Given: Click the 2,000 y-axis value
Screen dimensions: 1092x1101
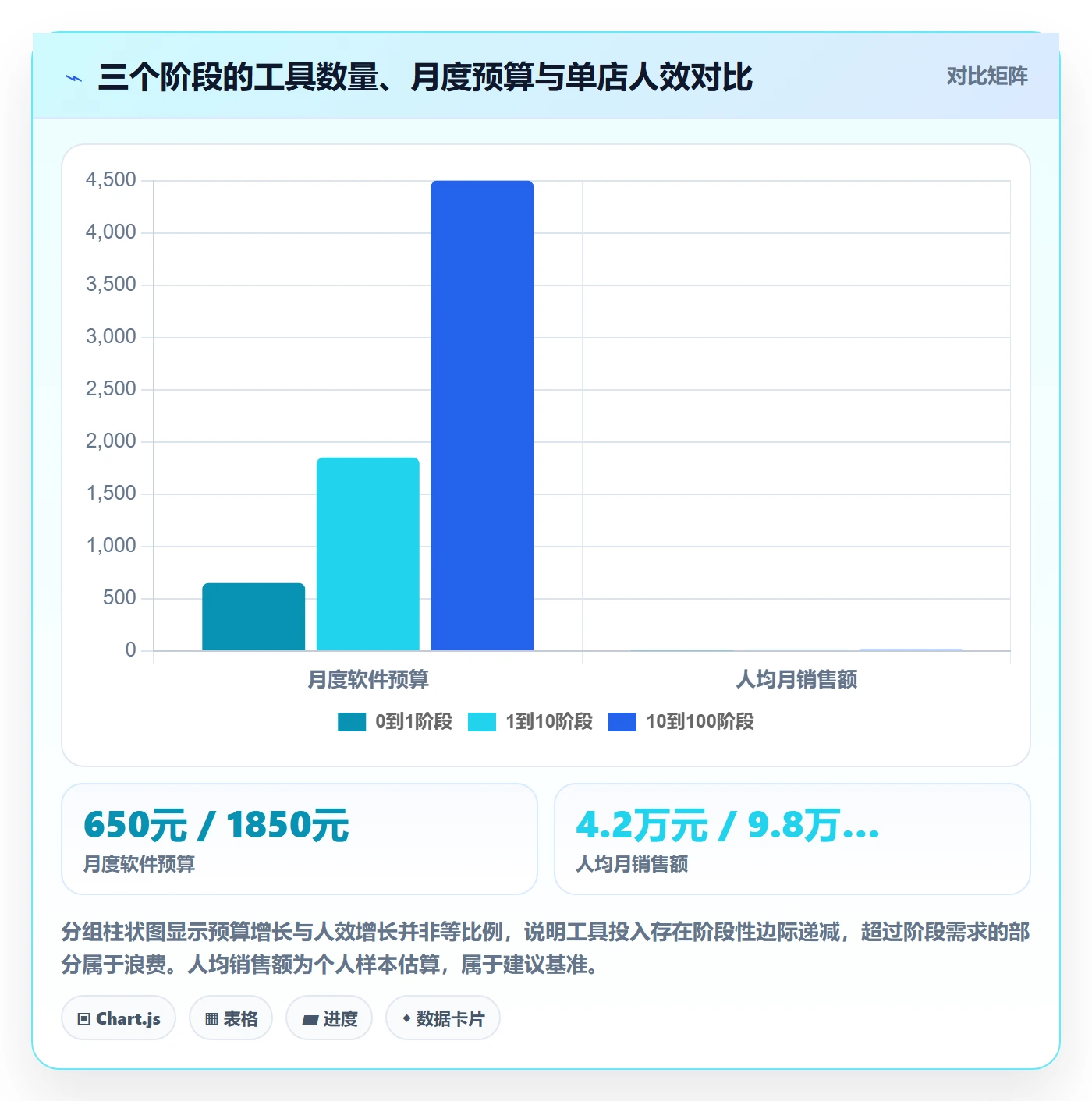Looking at the screenshot, I should coord(111,441).
